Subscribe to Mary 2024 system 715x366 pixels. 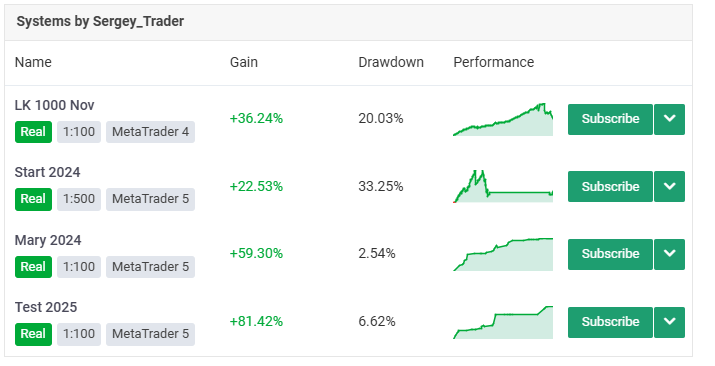[x=610, y=254]
